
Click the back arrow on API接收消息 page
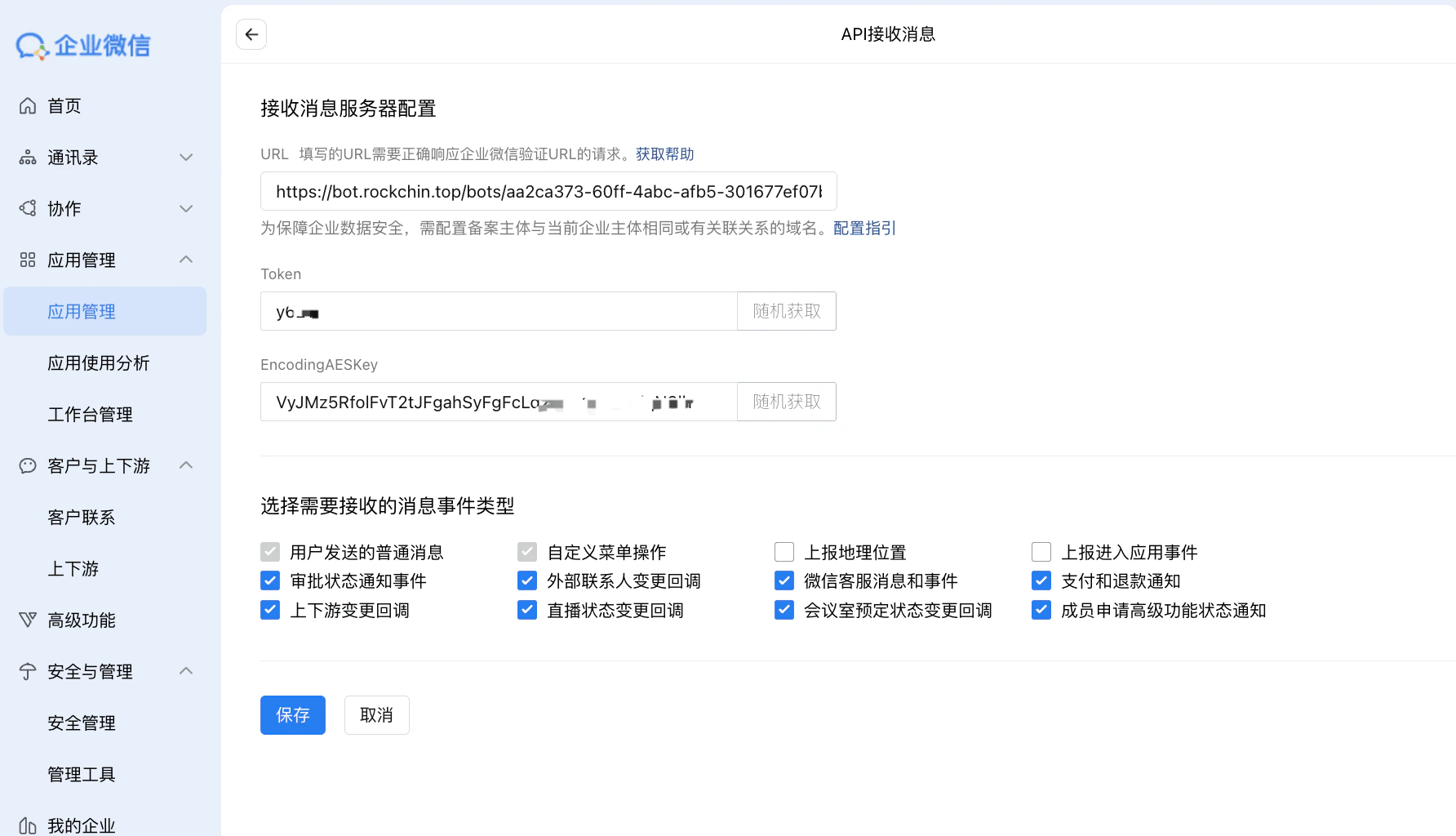pos(251,33)
